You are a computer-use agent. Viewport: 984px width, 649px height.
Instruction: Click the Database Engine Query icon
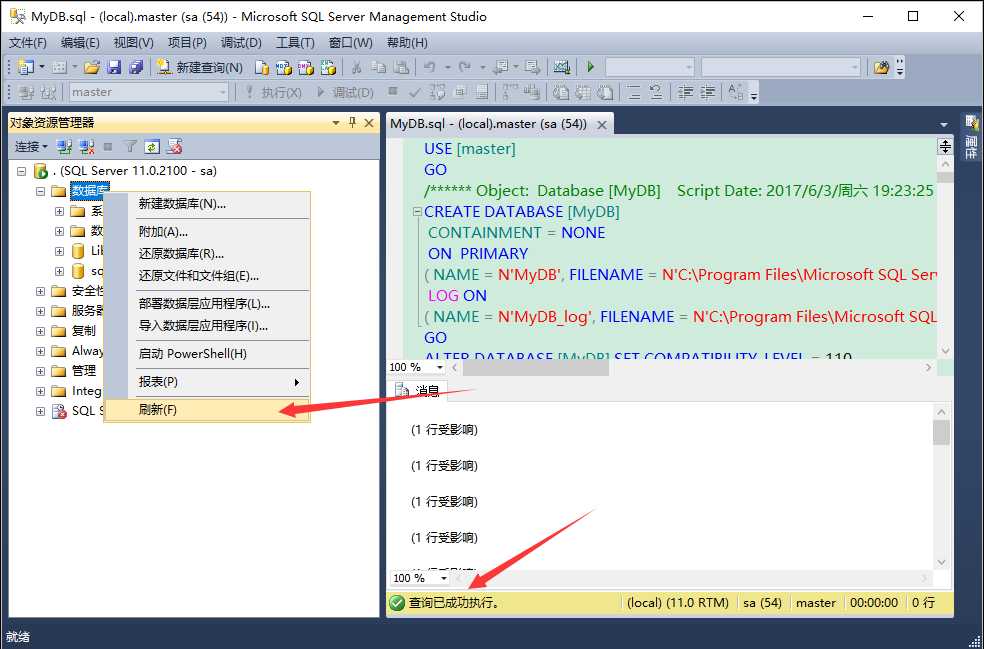pyautogui.click(x=262, y=67)
